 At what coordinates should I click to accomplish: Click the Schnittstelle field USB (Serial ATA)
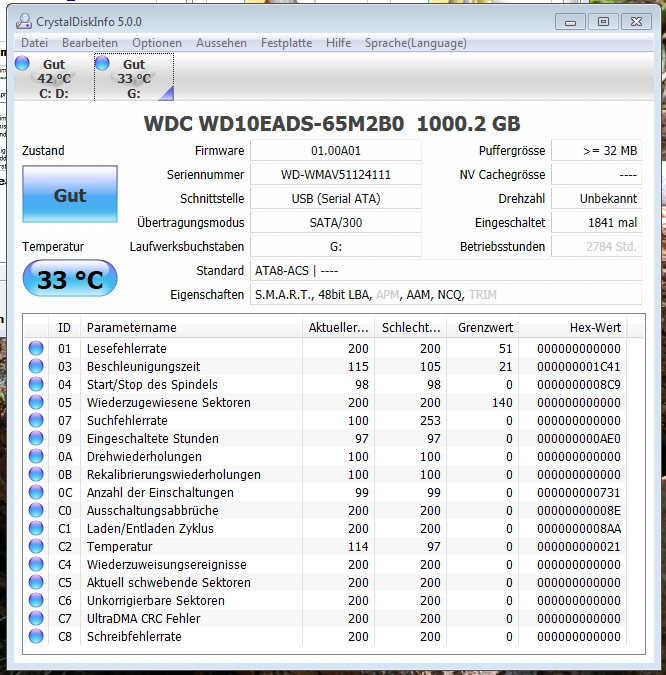(336, 198)
